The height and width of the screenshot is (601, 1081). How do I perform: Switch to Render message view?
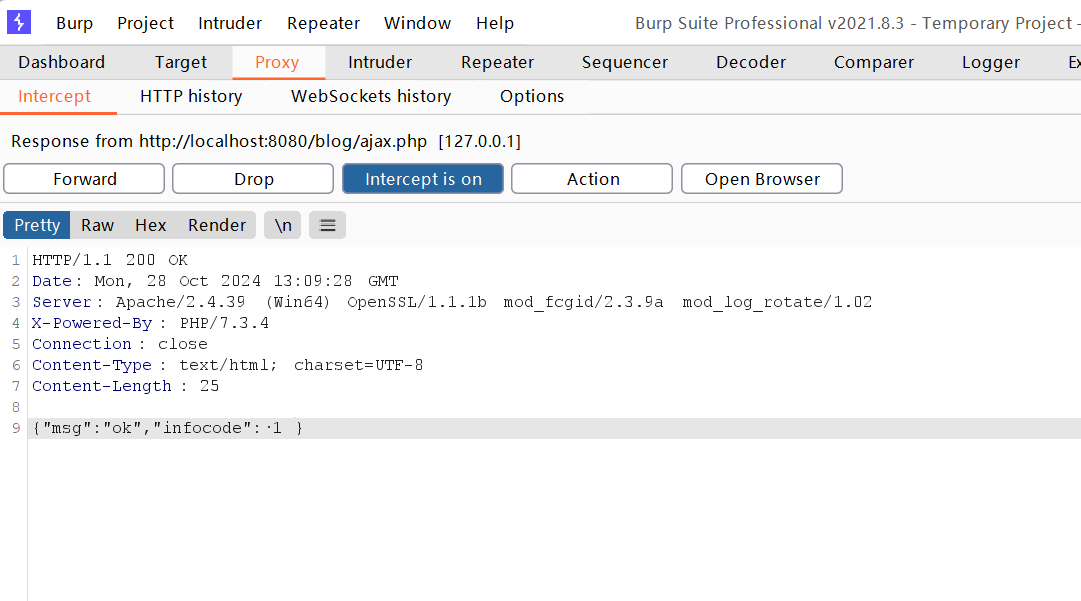click(x=216, y=225)
